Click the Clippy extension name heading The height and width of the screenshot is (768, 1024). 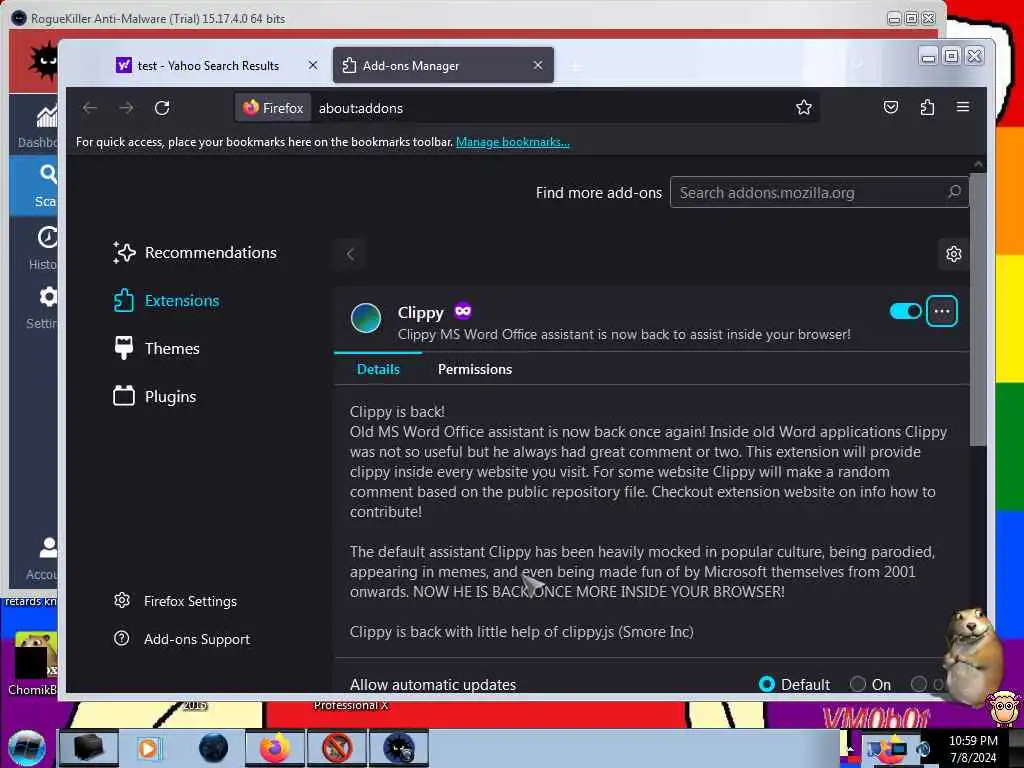[x=421, y=312]
